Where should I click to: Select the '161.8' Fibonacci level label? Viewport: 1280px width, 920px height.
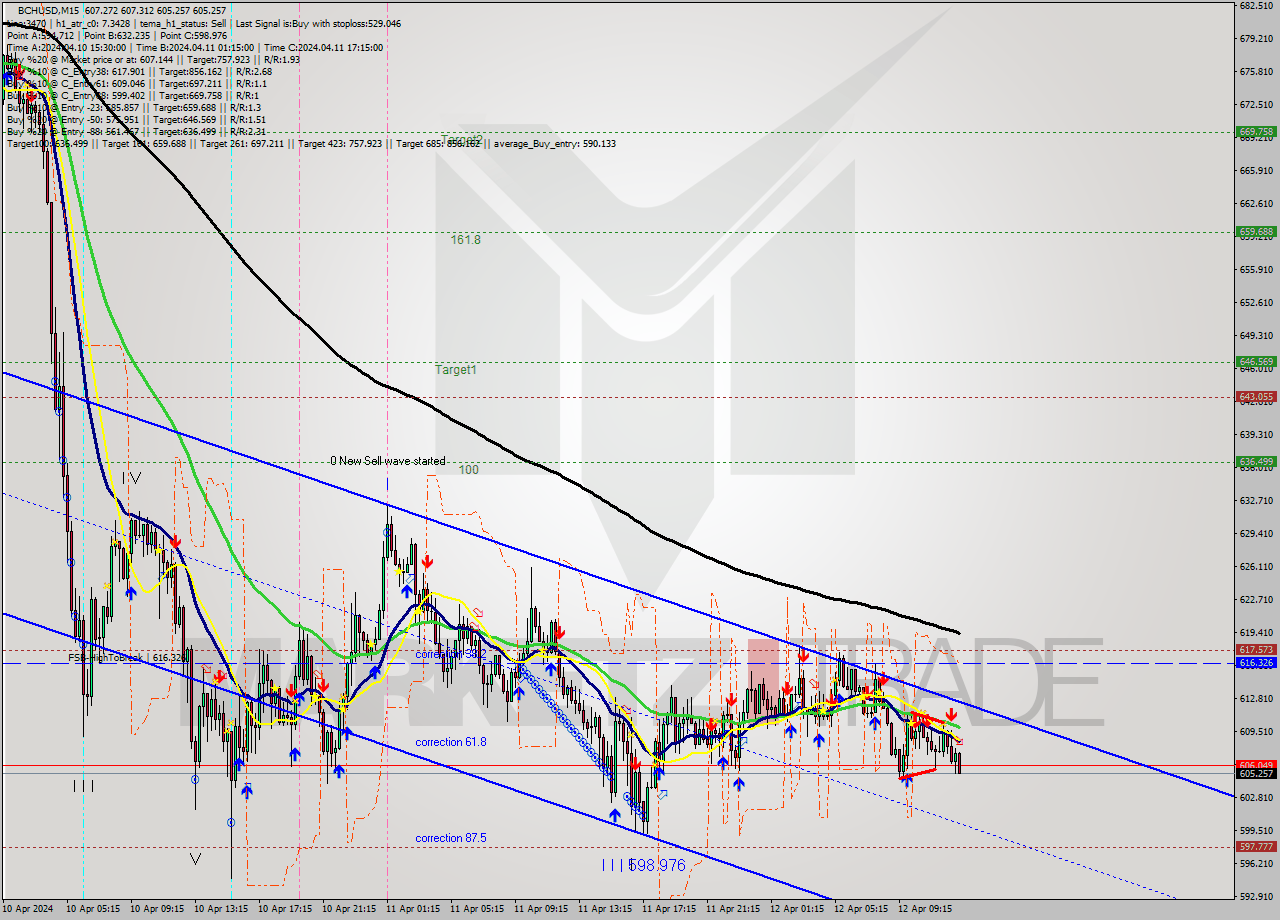(x=466, y=240)
